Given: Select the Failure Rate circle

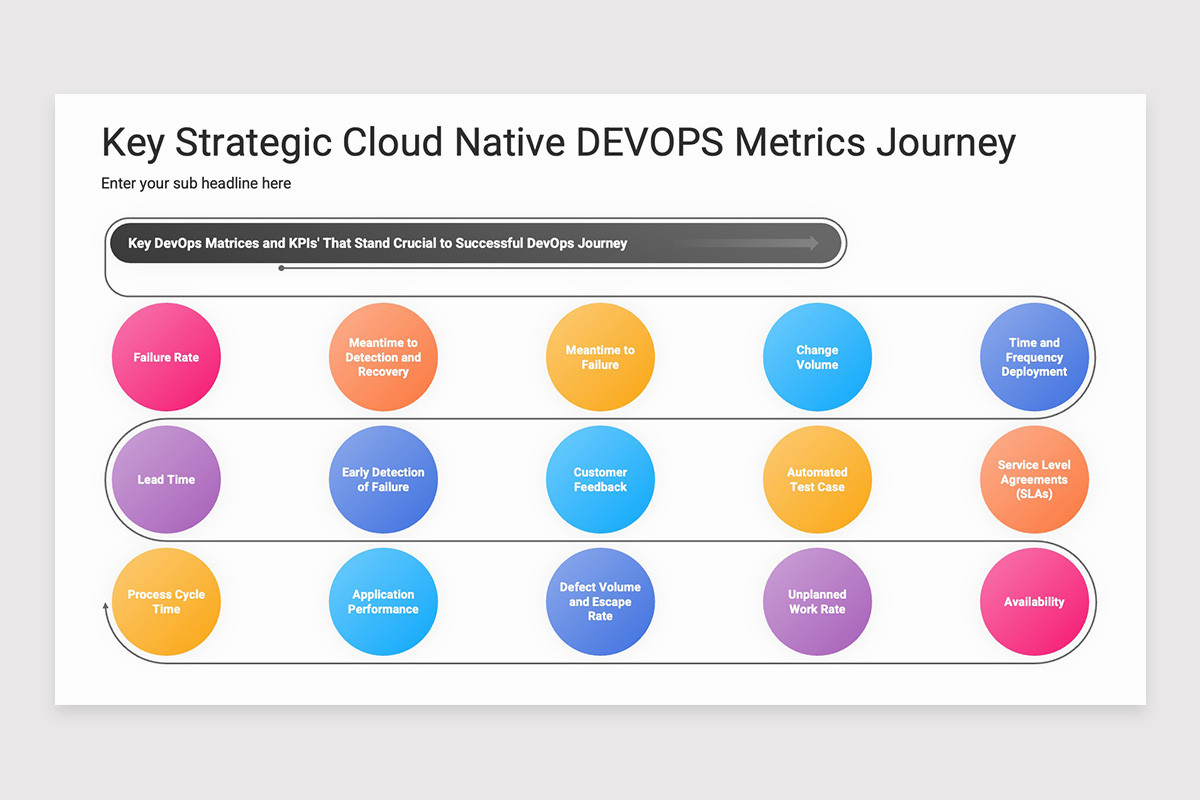Looking at the screenshot, I should coord(166,357).
